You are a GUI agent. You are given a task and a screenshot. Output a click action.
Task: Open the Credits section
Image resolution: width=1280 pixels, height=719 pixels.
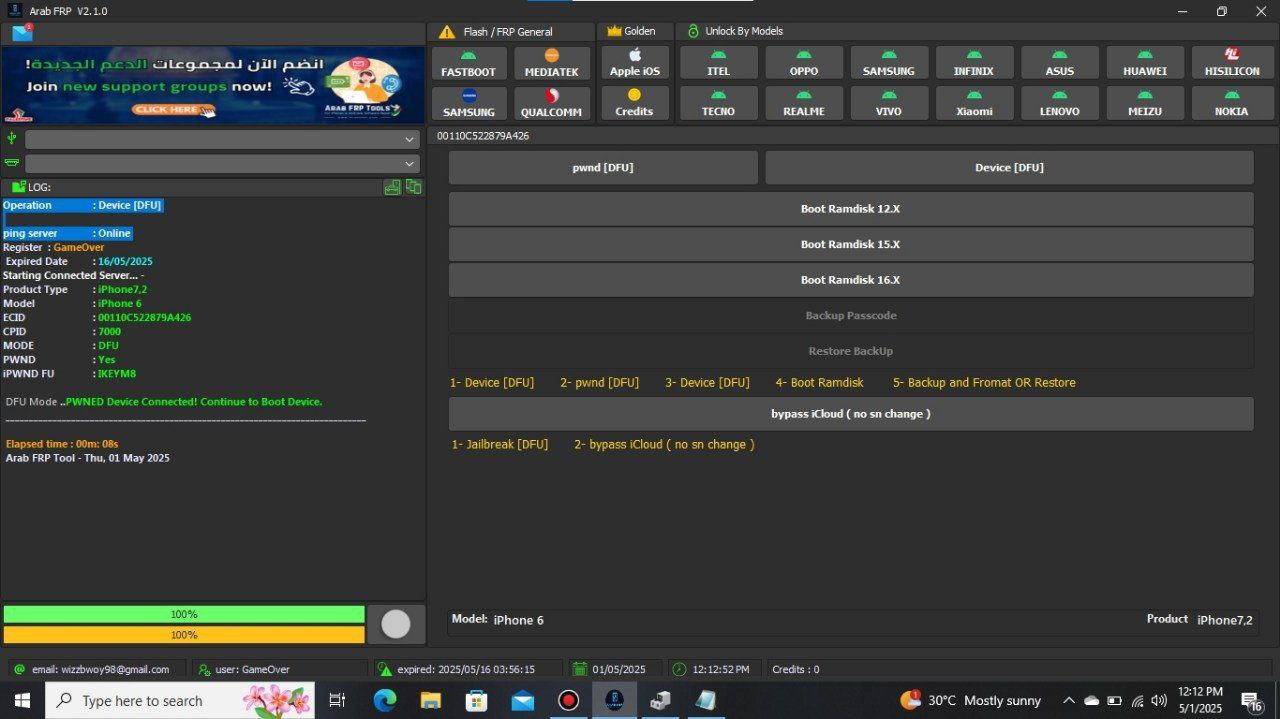tap(634, 103)
